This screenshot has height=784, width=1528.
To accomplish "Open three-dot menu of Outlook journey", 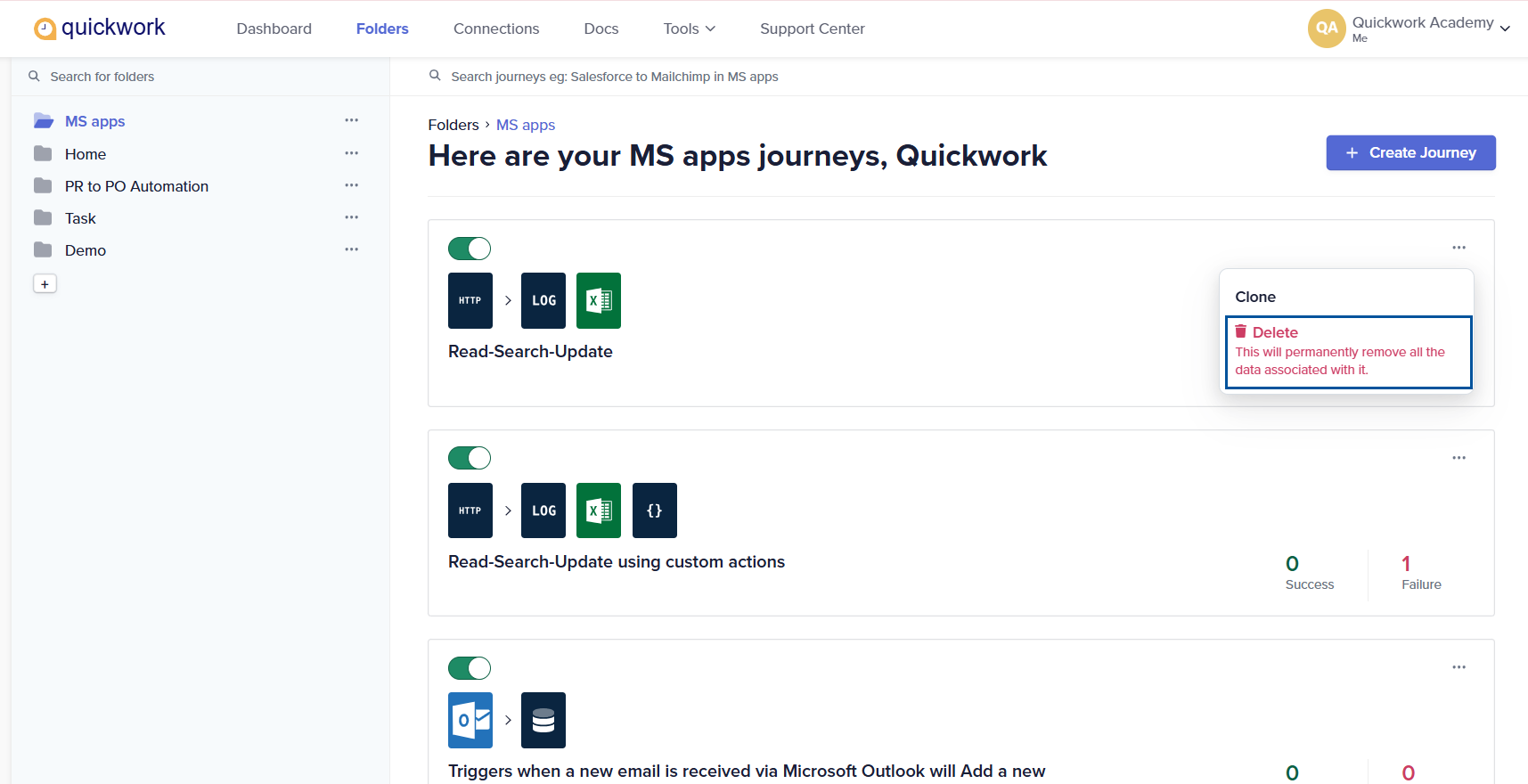I will pyautogui.click(x=1459, y=667).
